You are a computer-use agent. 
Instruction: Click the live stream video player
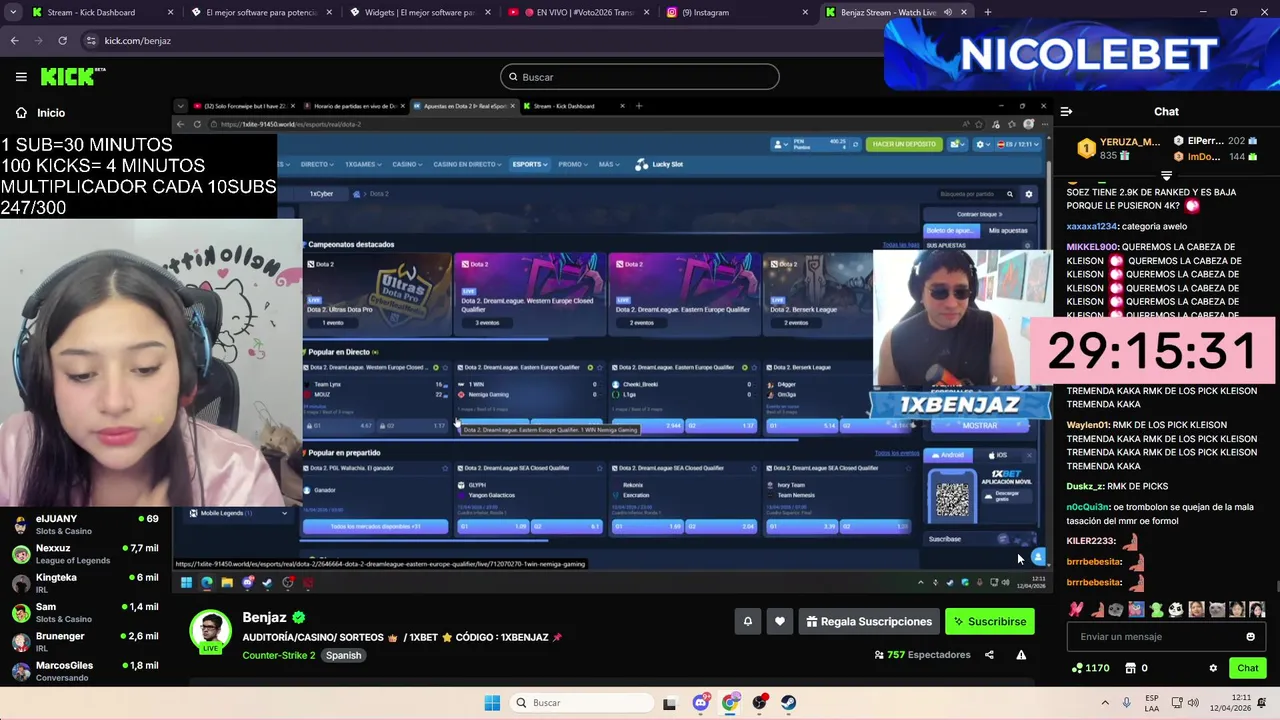pos(612,345)
